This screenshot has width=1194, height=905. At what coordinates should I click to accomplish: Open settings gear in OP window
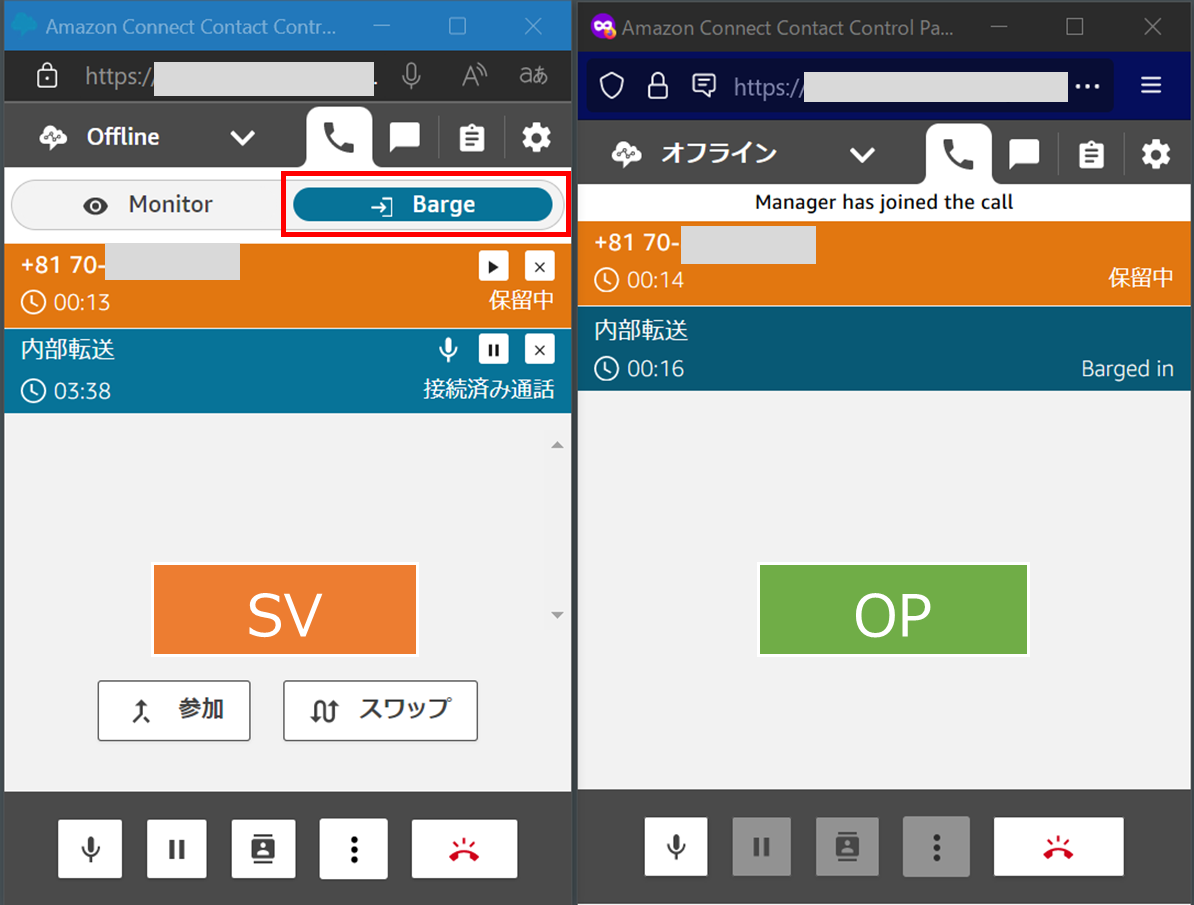[x=1156, y=155]
